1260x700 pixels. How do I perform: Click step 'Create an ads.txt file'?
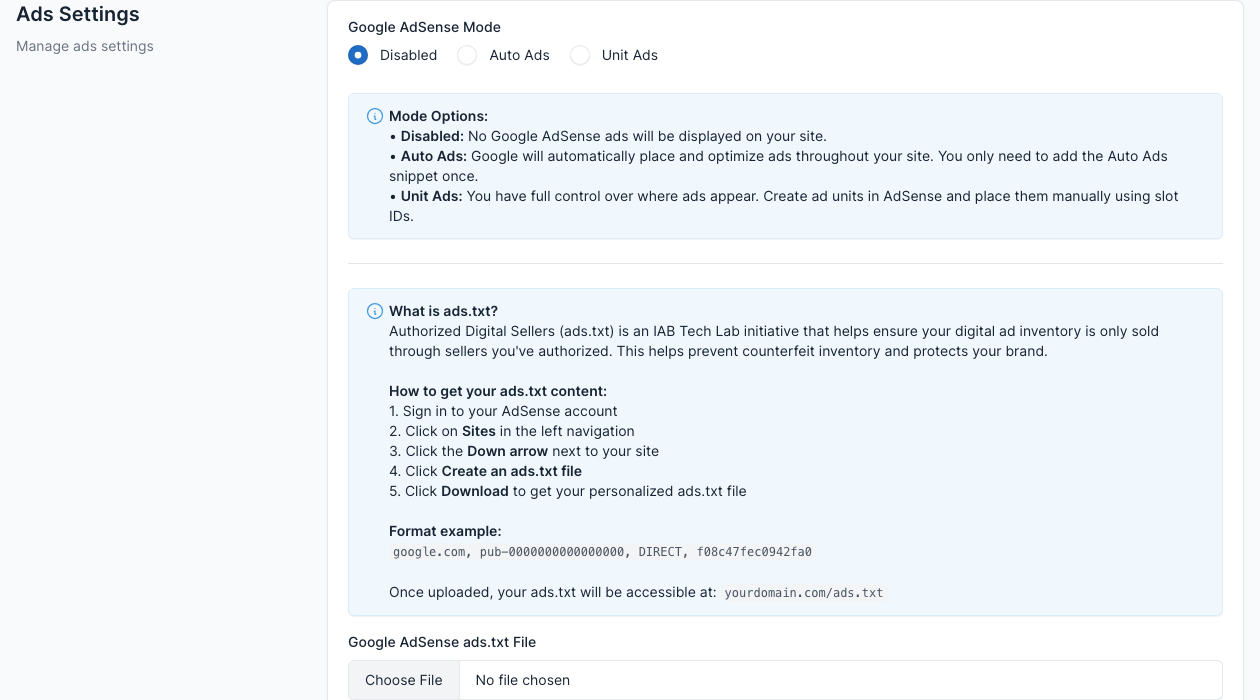click(x=485, y=471)
